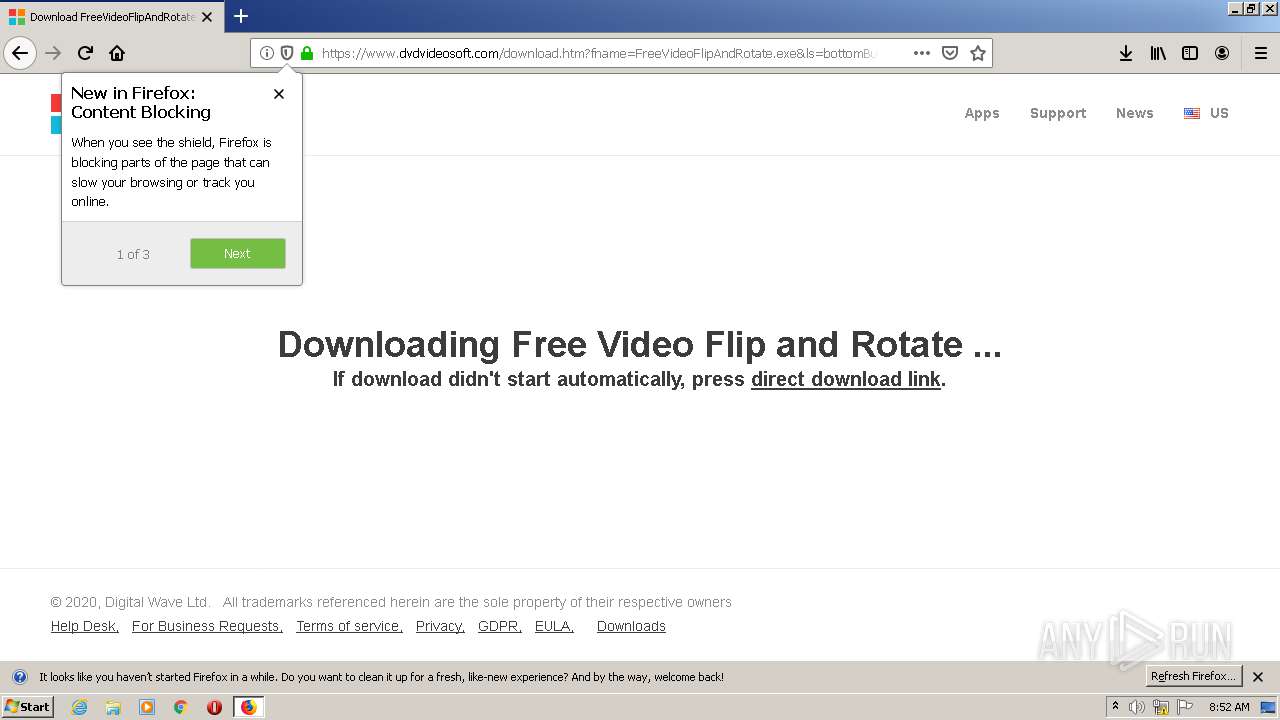Launch Opera from the taskbar
Image resolution: width=1280 pixels, height=720 pixels.
[214, 707]
